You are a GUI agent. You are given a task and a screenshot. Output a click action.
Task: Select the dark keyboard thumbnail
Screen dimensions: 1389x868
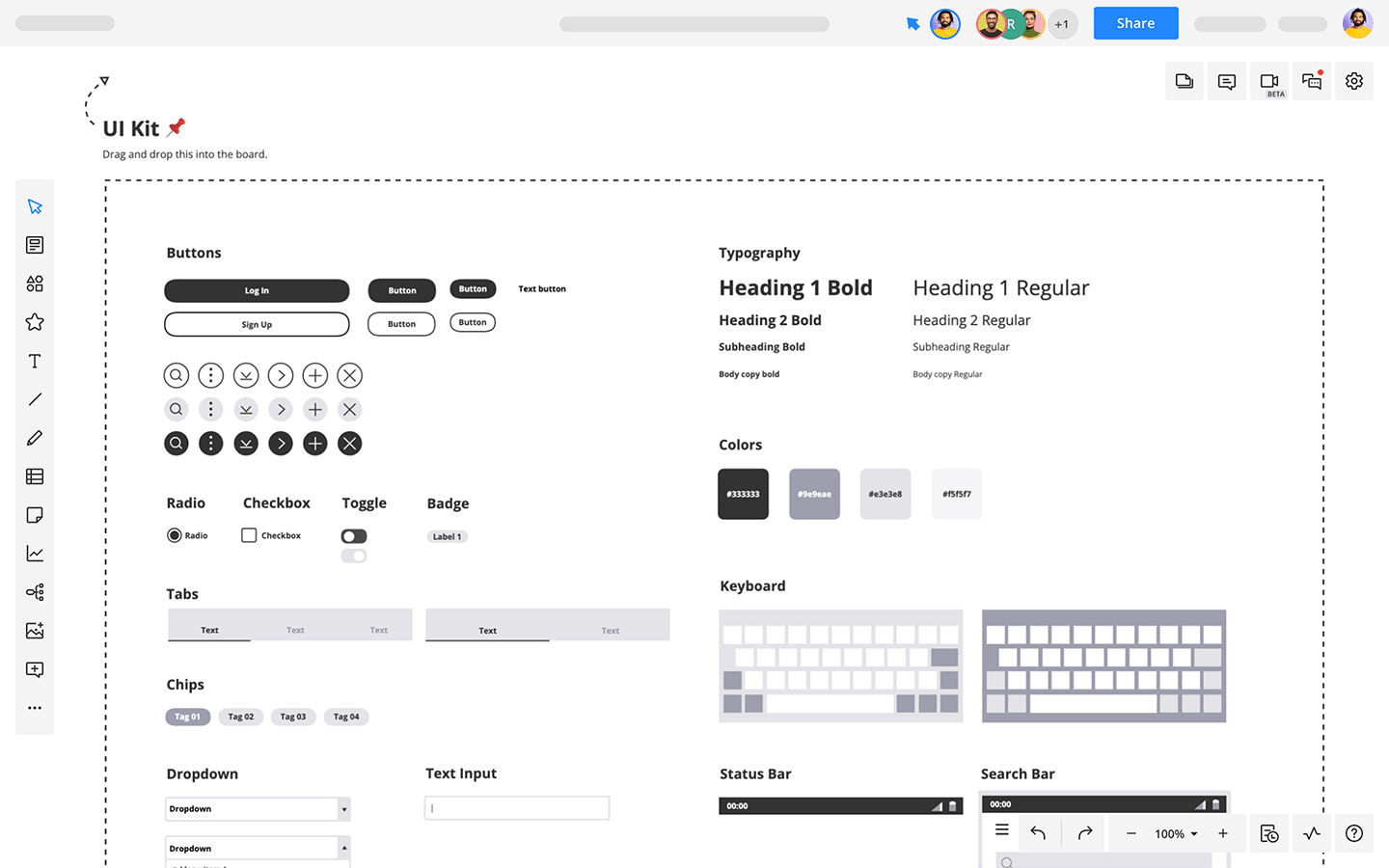click(1104, 665)
